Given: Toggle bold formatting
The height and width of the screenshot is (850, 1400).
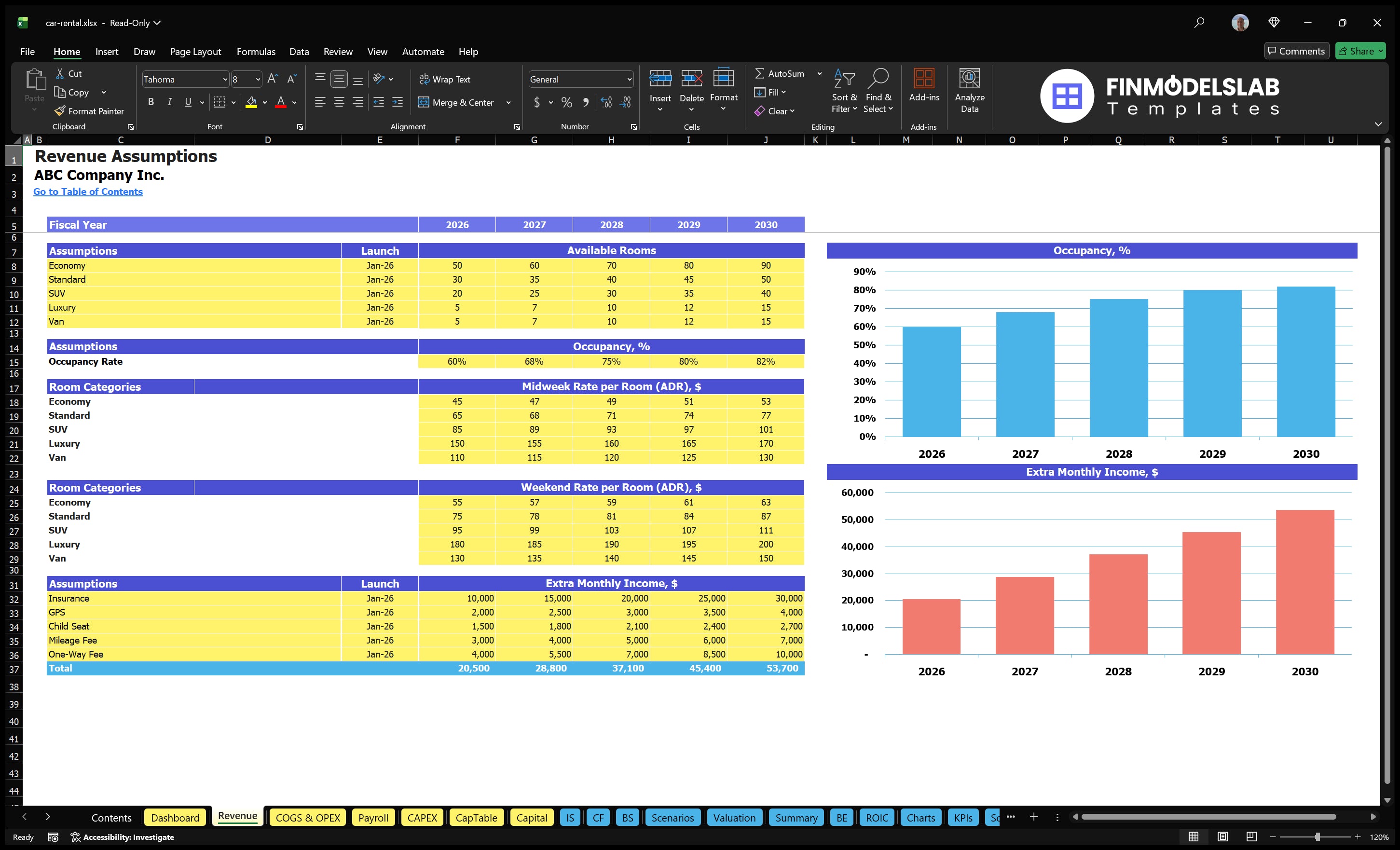Looking at the screenshot, I should tap(151, 102).
